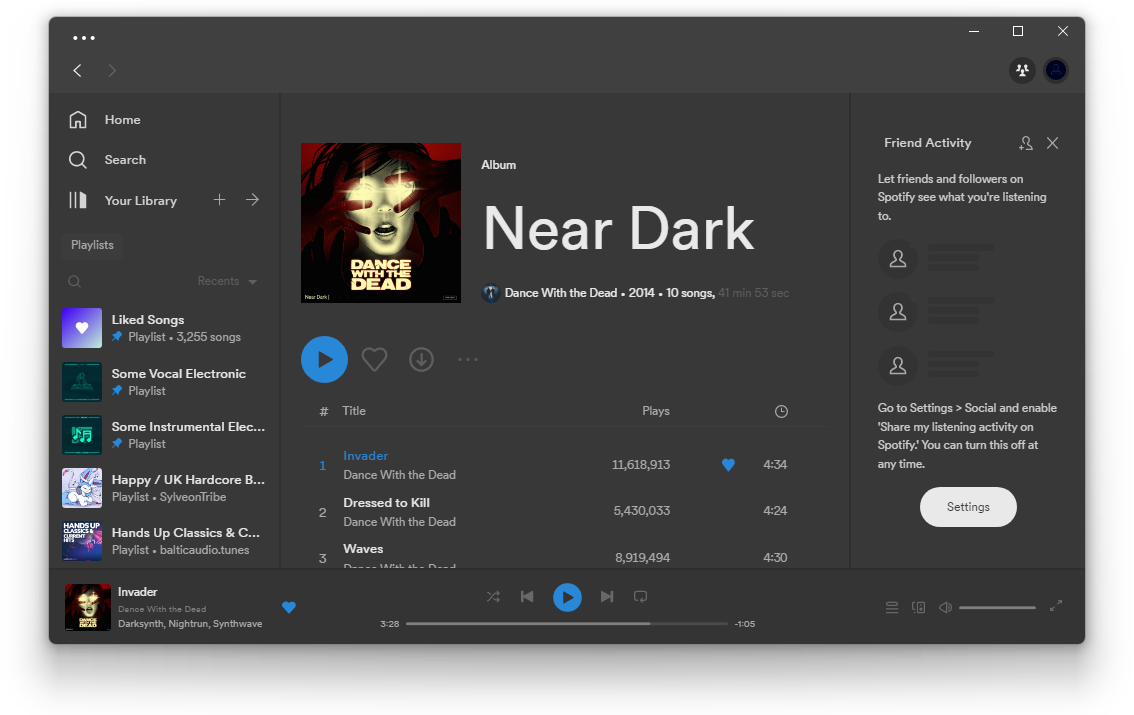Image resolution: width=1134 pixels, height=715 pixels.
Task: Seek on playback progress bar
Action: pos(566,623)
